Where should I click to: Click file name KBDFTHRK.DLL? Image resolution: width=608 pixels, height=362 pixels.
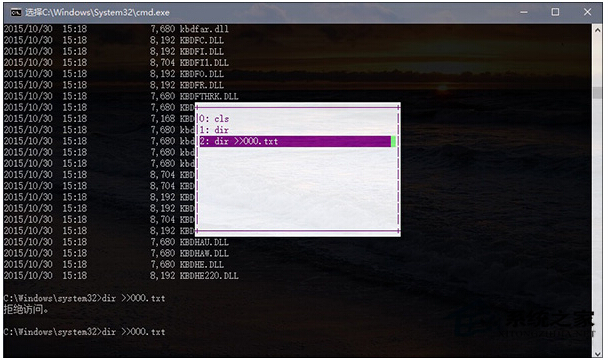(209, 96)
